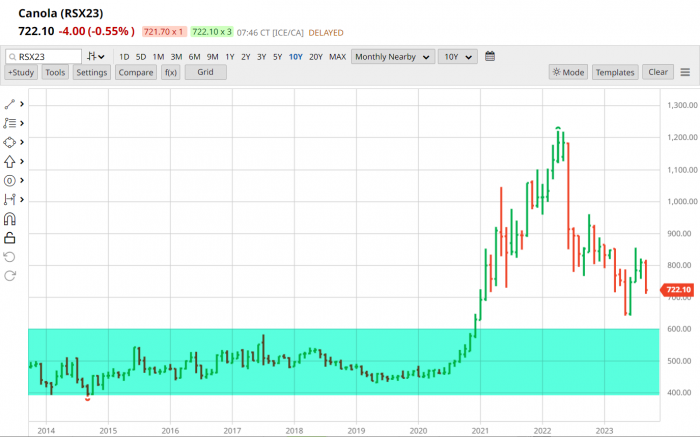
Task: Click the ask quote 722.10 x 3
Action: (212, 32)
